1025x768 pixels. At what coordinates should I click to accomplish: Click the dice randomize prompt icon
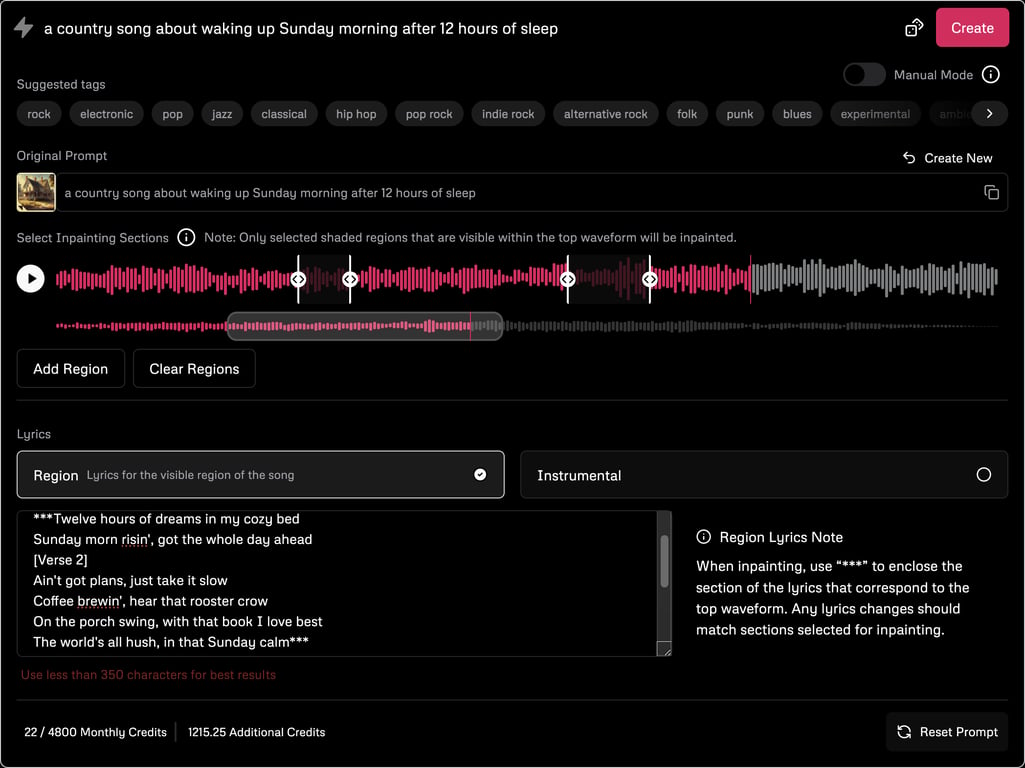point(914,28)
